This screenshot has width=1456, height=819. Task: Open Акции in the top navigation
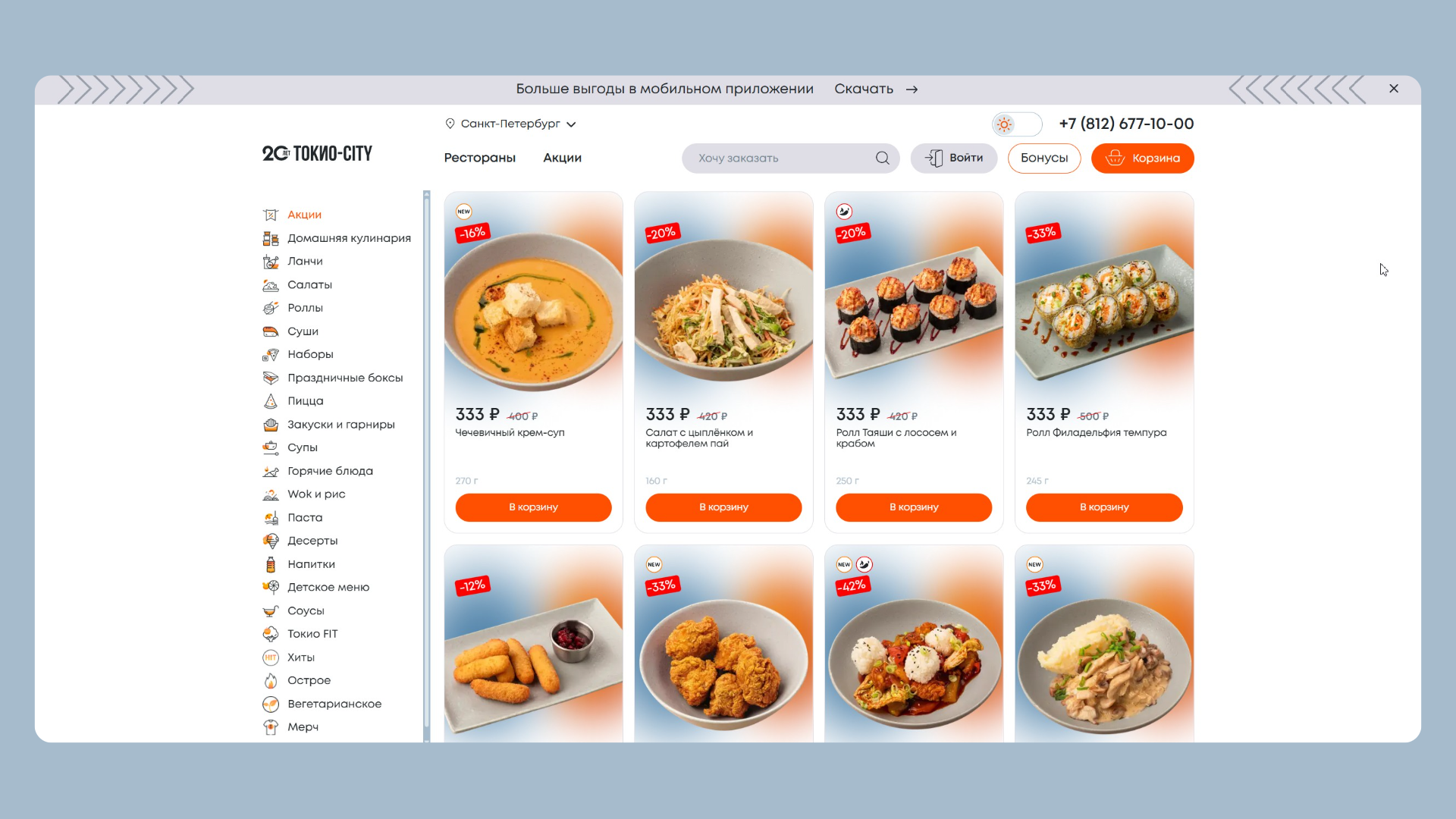pos(562,158)
